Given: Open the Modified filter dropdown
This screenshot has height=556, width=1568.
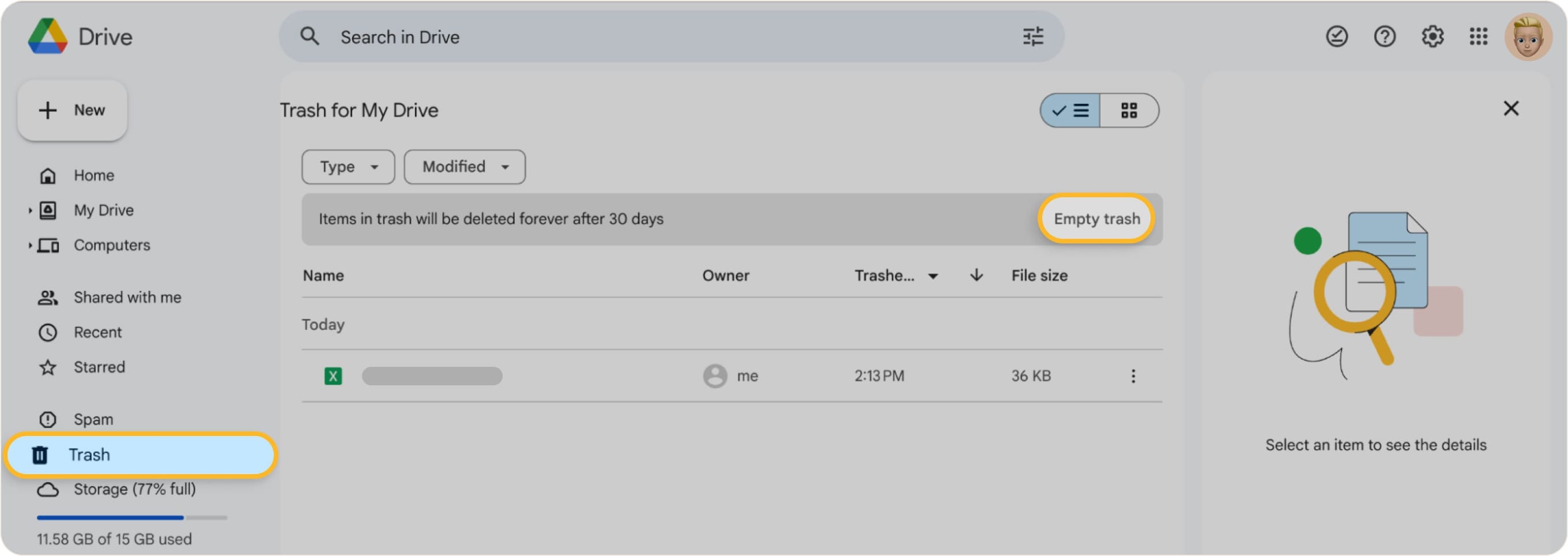Looking at the screenshot, I should tap(464, 166).
